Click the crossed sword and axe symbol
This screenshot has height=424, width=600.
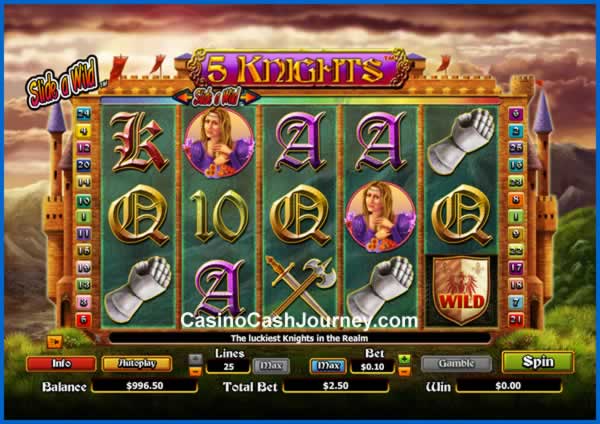pyautogui.click(x=300, y=286)
